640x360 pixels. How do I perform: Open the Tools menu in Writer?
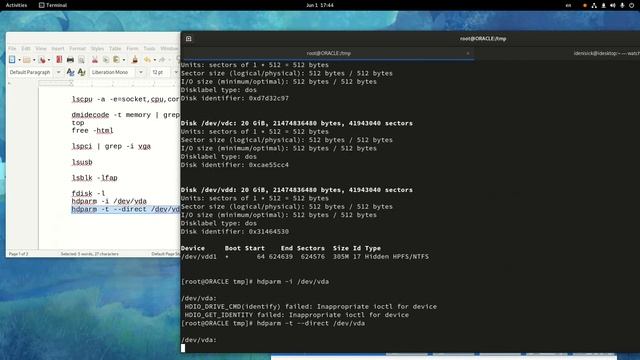click(149, 49)
